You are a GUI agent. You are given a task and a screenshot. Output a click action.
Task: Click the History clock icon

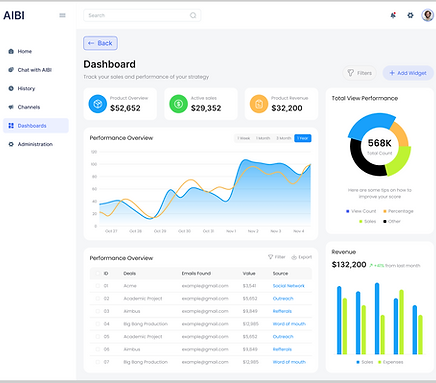click(11, 88)
